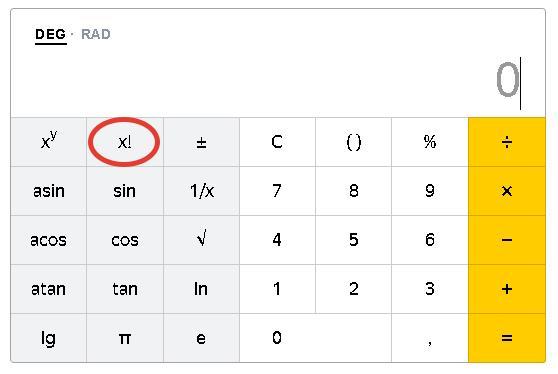Click the asin function key

49,191
